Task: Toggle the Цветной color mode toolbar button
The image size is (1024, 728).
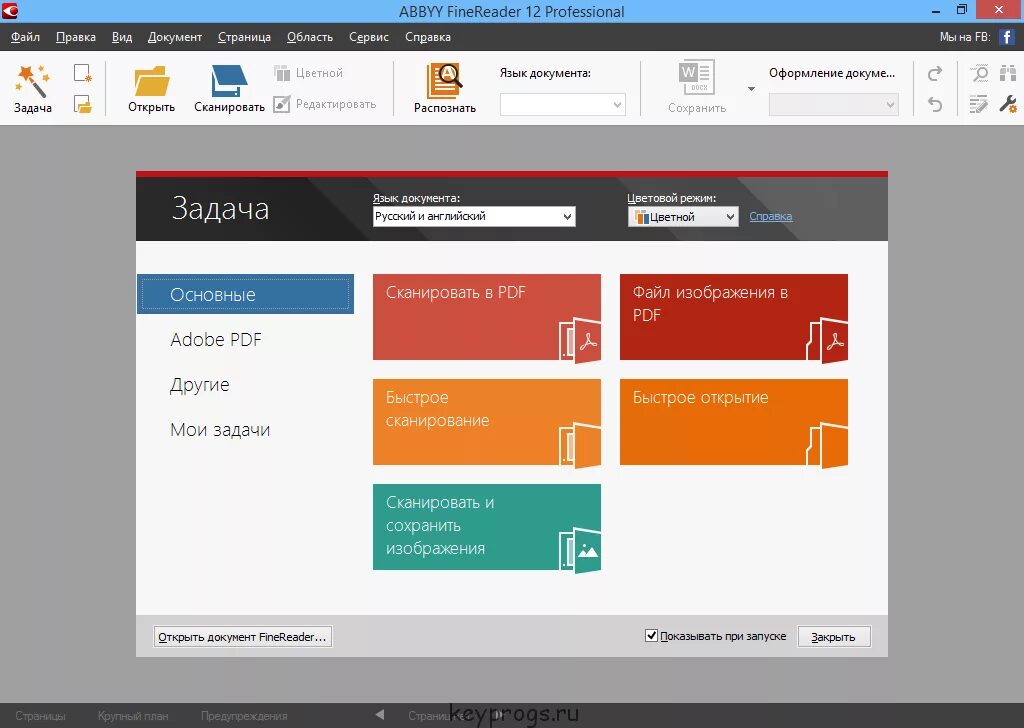Action: [x=308, y=72]
